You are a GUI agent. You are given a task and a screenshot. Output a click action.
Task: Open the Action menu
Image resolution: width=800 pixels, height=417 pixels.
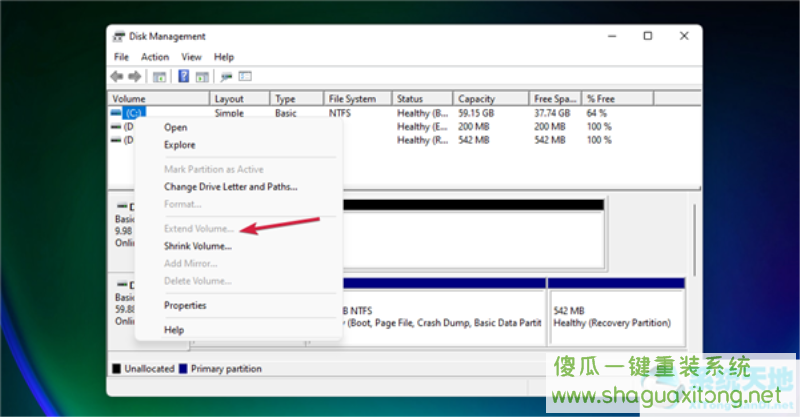(155, 57)
